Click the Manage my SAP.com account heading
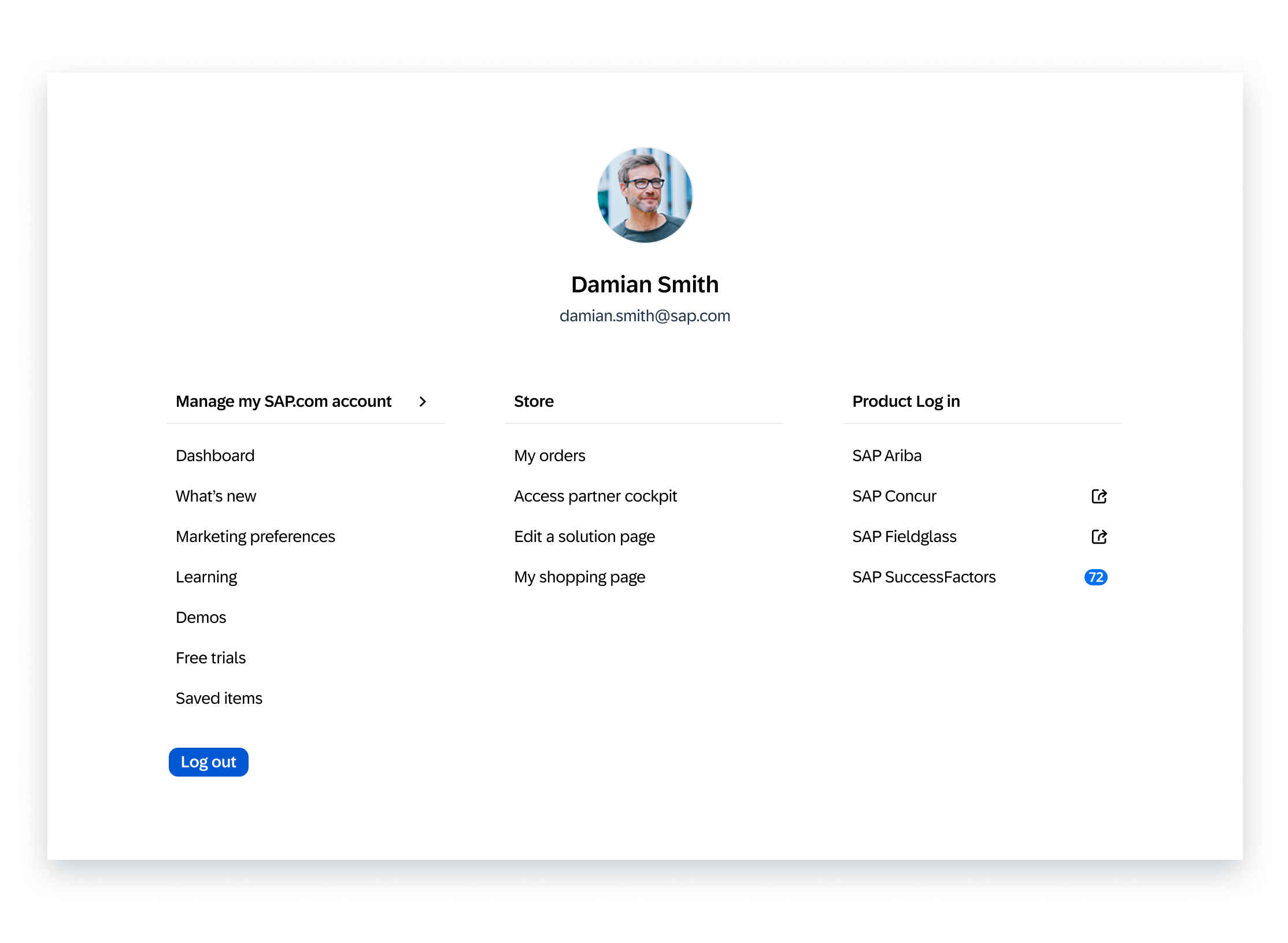1288x943 pixels. 284,402
